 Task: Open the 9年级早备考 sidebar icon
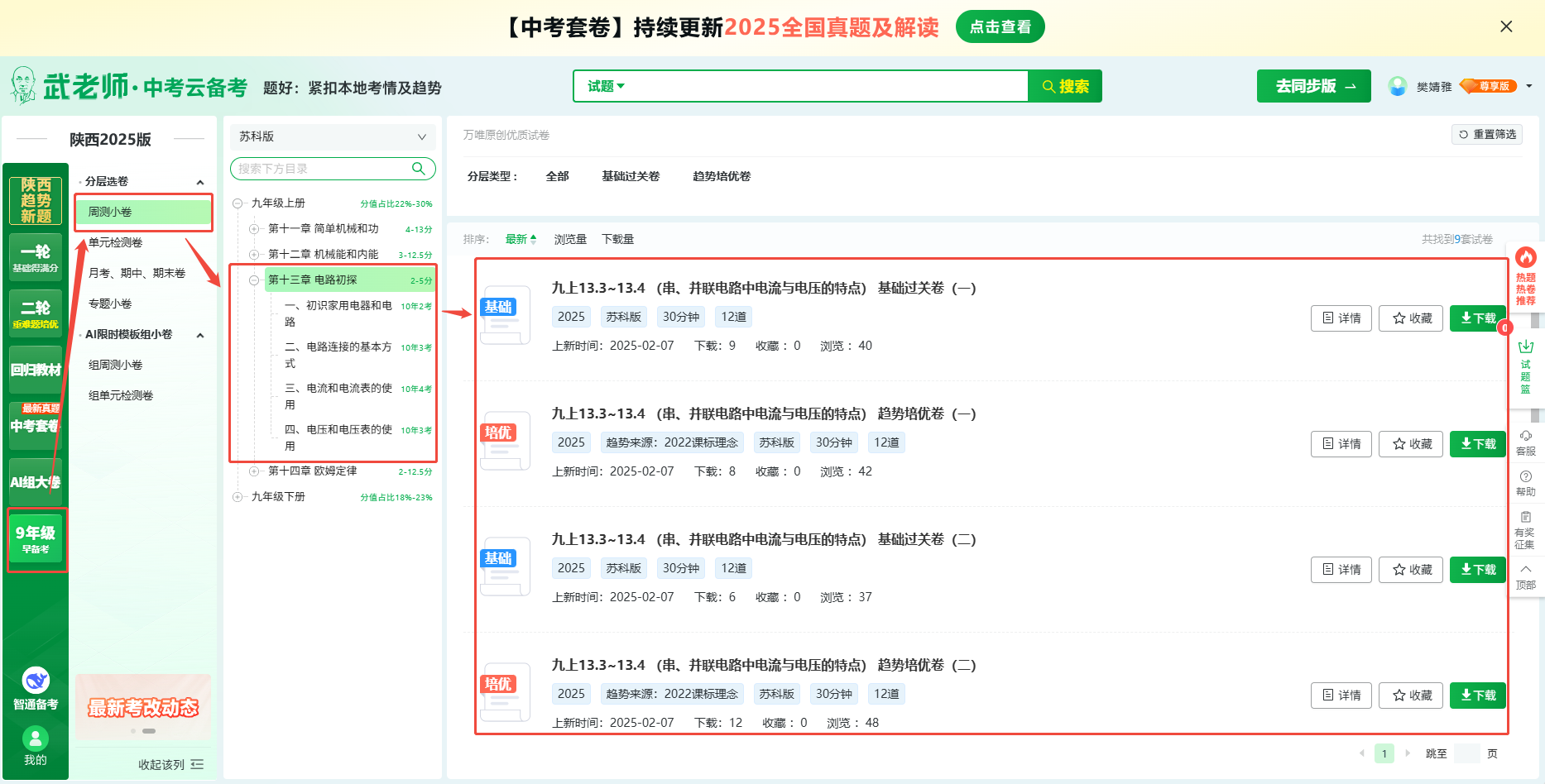pos(36,538)
